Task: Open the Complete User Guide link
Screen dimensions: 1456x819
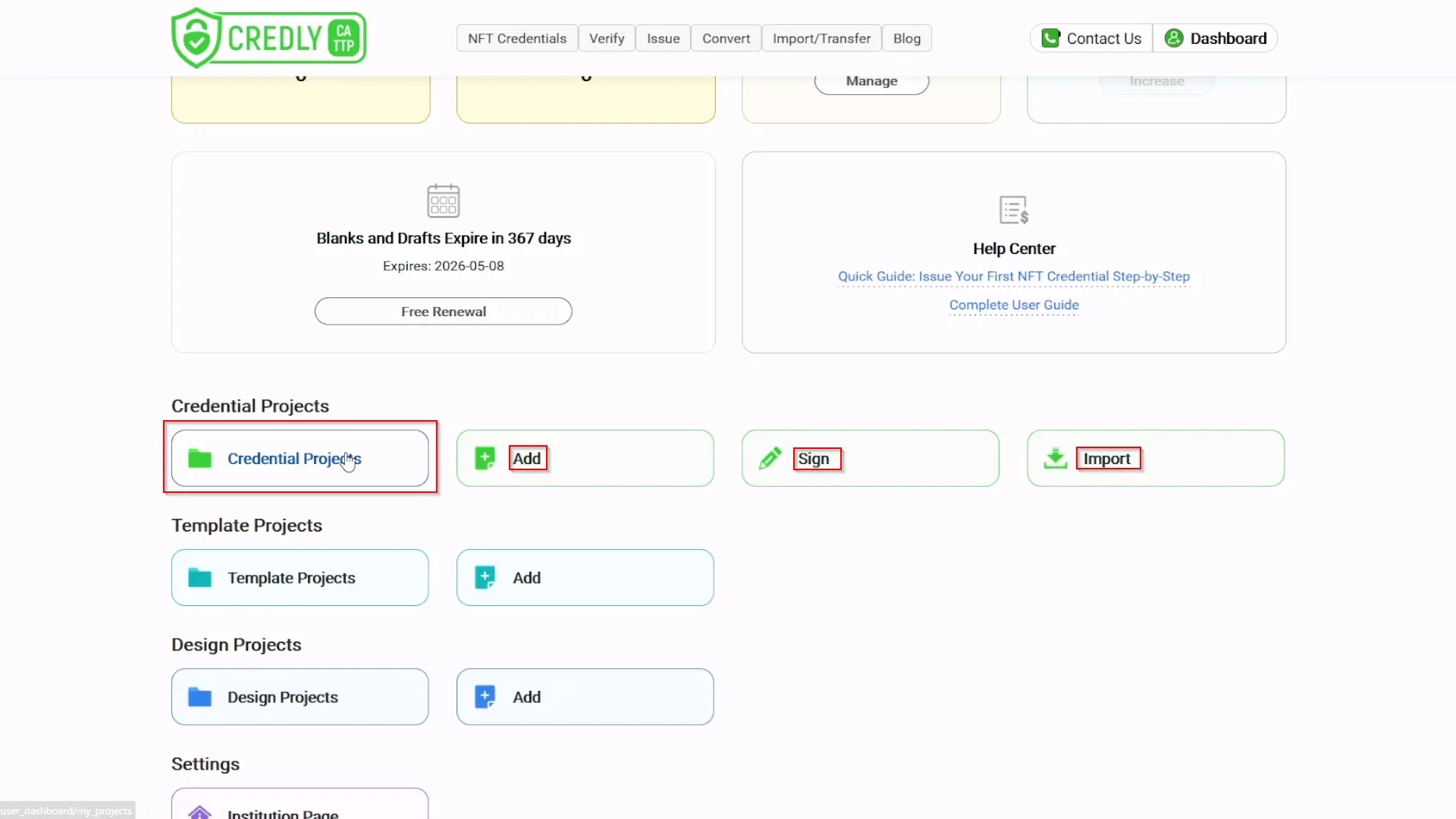Action: (x=1014, y=304)
